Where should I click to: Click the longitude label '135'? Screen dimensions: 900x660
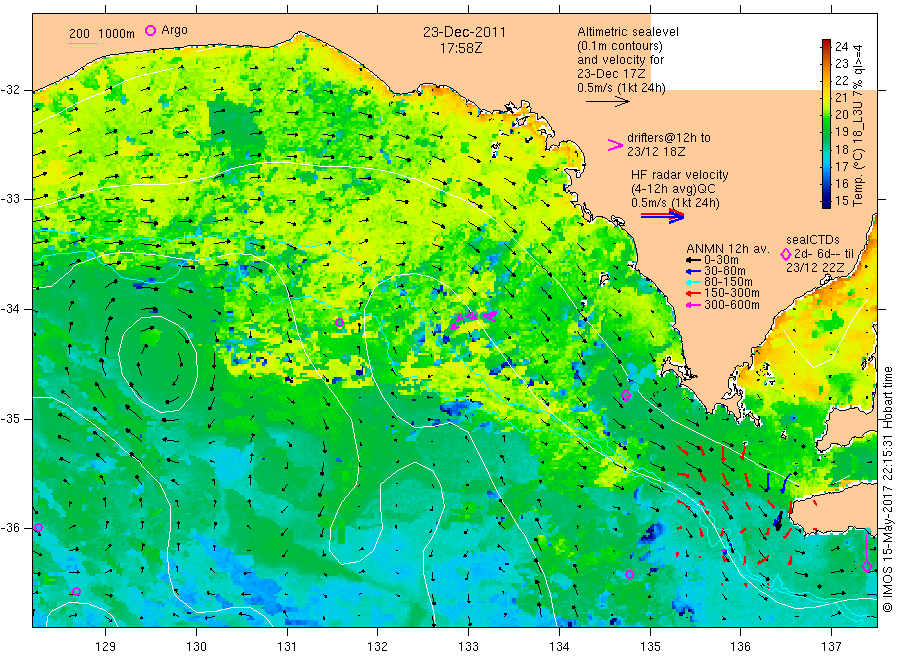pyautogui.click(x=650, y=647)
